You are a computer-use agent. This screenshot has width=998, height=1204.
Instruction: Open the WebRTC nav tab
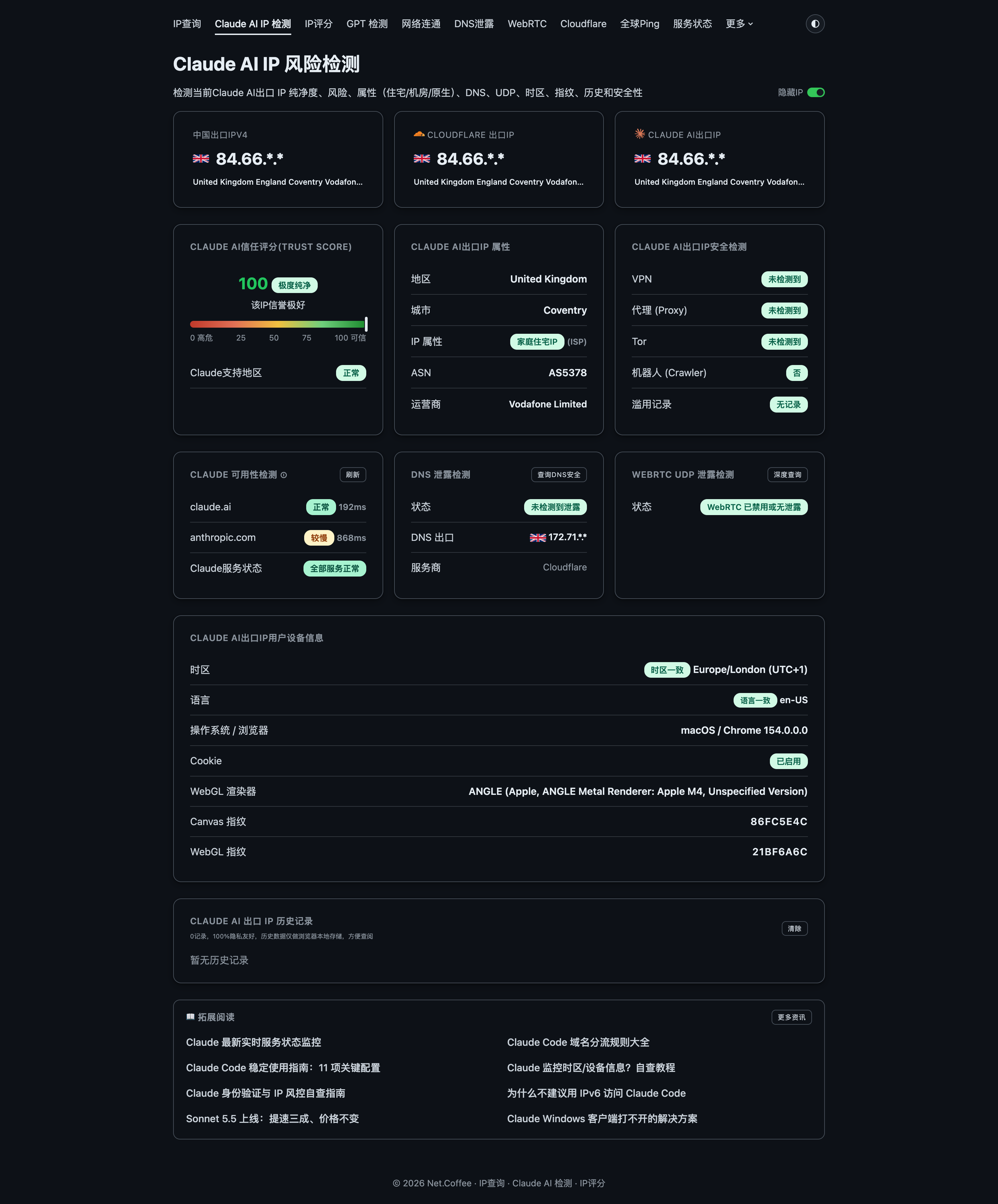[x=527, y=23]
